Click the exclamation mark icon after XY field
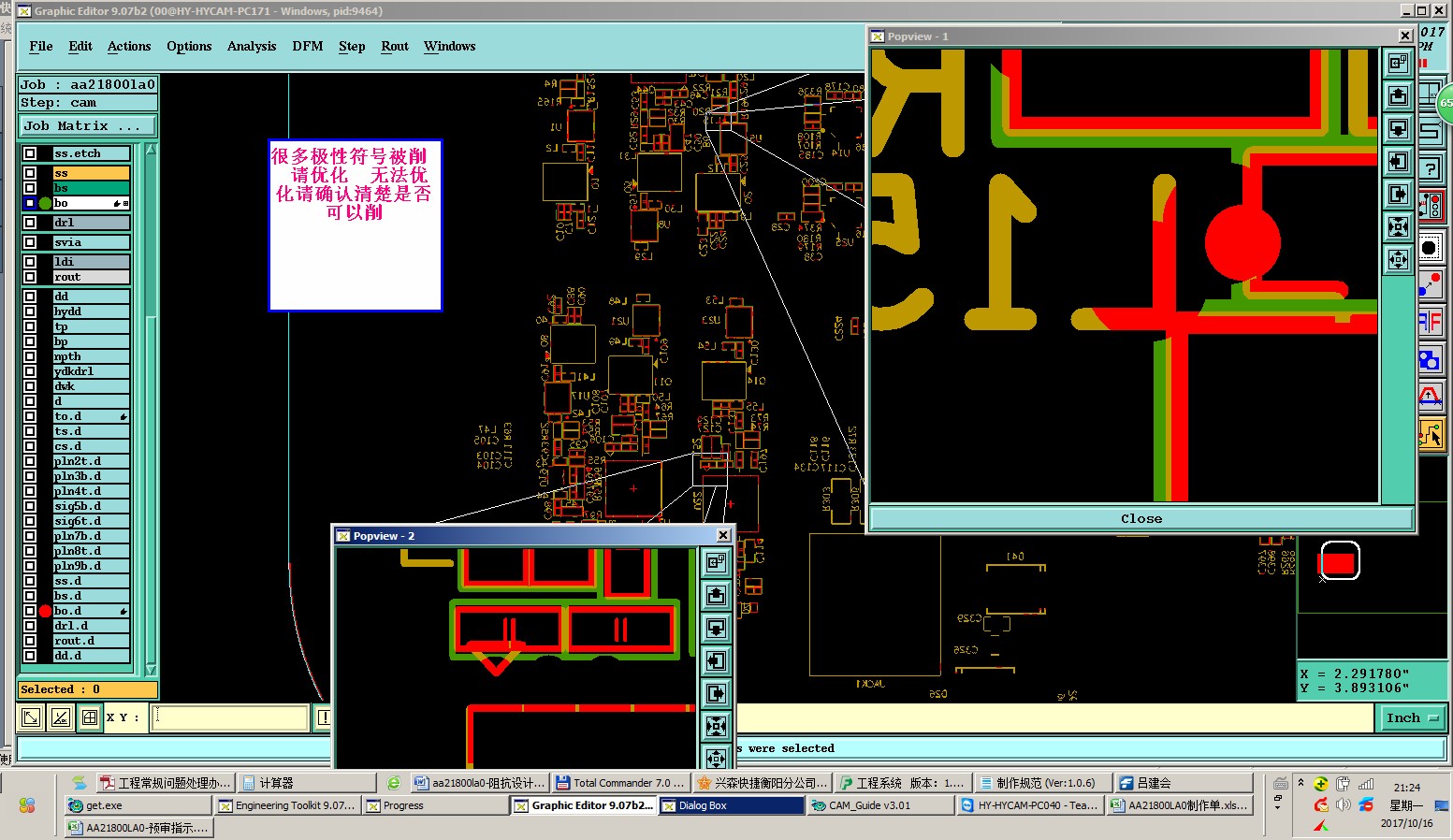 click(x=324, y=717)
